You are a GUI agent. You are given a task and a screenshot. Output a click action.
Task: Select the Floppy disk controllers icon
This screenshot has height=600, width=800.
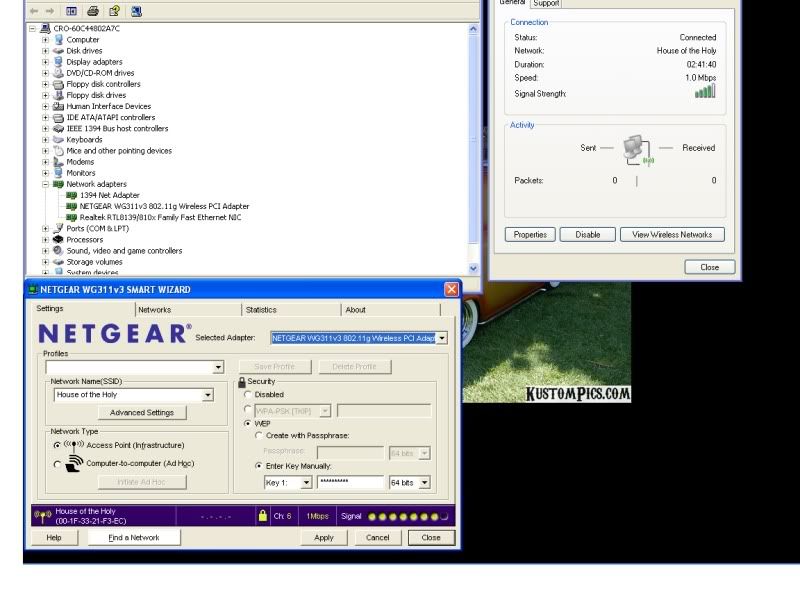[59, 84]
